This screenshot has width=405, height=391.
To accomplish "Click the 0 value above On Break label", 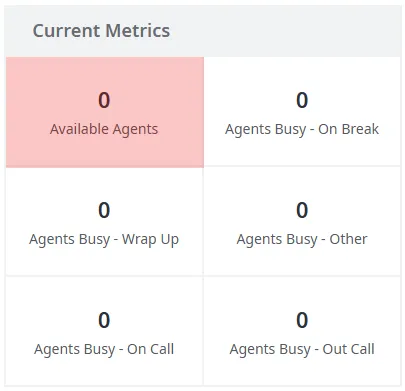I will coord(302,100).
